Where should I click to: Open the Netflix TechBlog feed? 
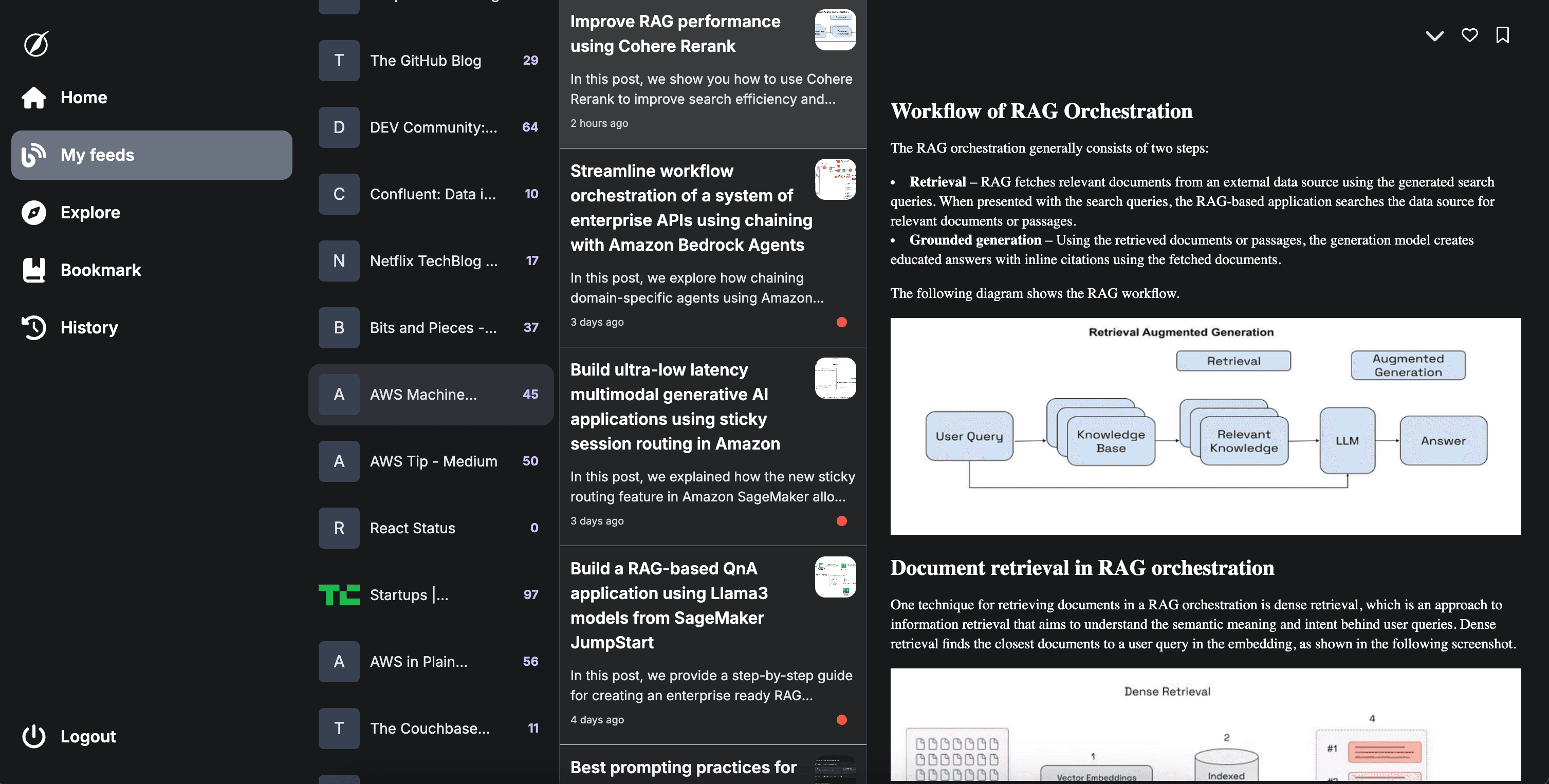[430, 260]
